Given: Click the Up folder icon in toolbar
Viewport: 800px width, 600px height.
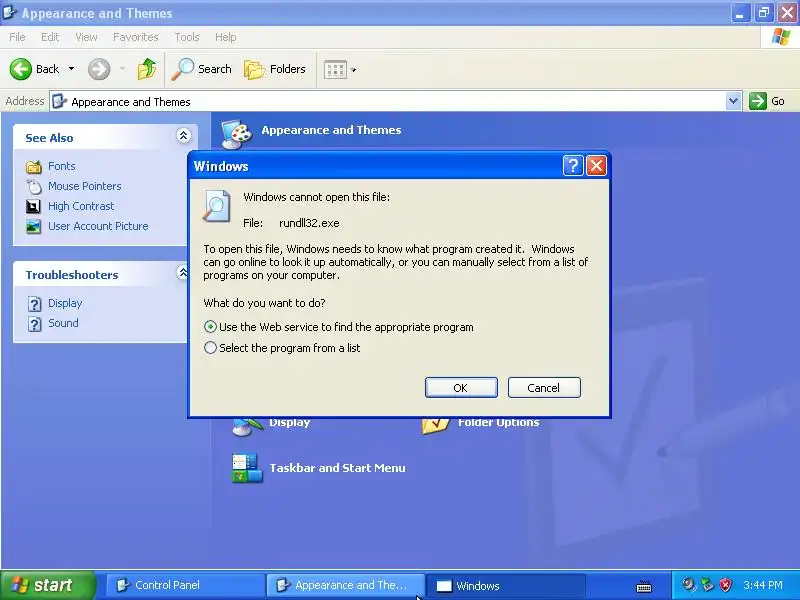Looking at the screenshot, I should tap(147, 69).
